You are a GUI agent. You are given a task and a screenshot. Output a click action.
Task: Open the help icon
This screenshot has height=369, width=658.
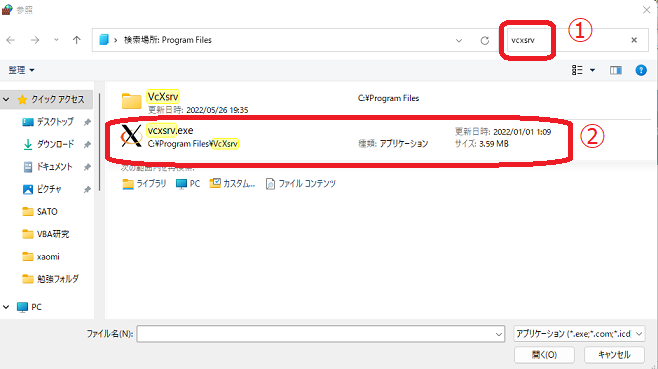pos(641,70)
